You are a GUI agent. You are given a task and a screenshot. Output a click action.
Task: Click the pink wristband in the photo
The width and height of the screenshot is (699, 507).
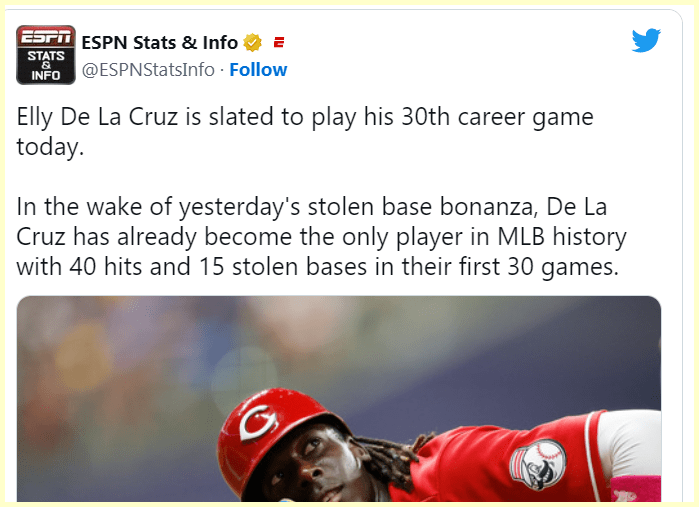pos(638,490)
